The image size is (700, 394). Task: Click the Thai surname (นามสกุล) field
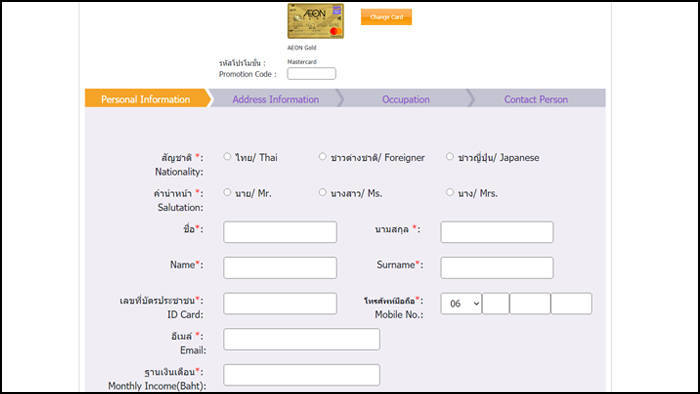tap(497, 232)
